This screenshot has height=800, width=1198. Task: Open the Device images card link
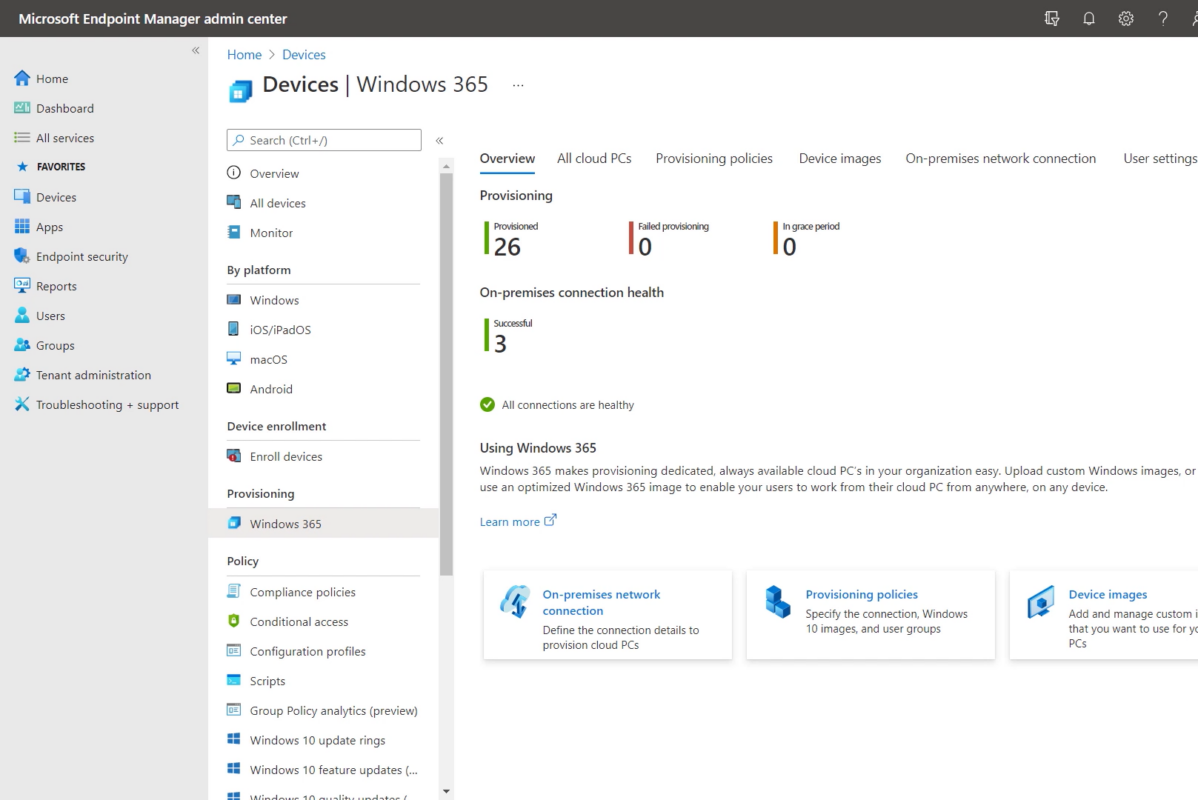(1107, 594)
